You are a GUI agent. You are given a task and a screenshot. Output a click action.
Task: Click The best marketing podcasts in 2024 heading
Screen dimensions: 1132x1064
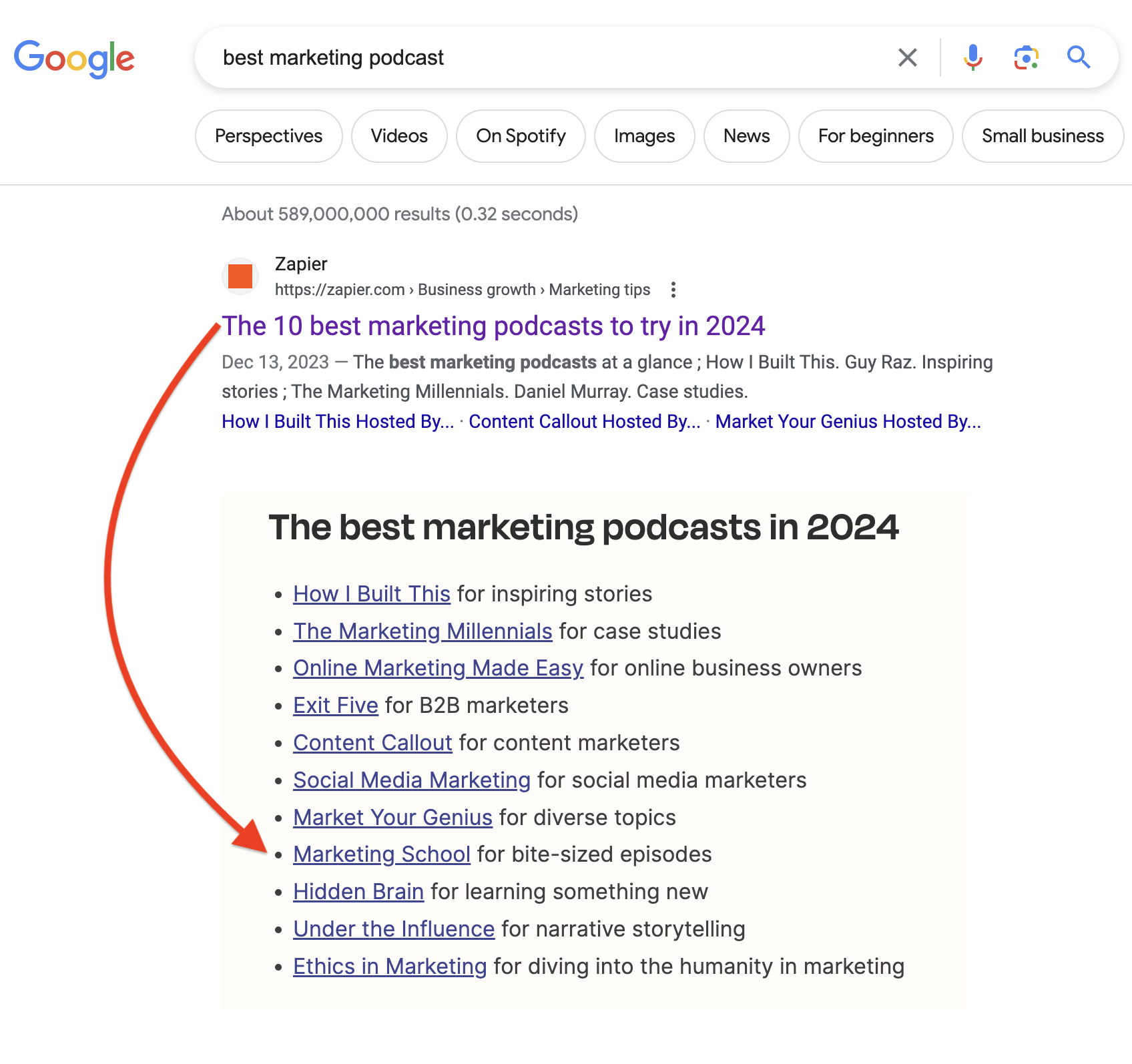(x=583, y=527)
